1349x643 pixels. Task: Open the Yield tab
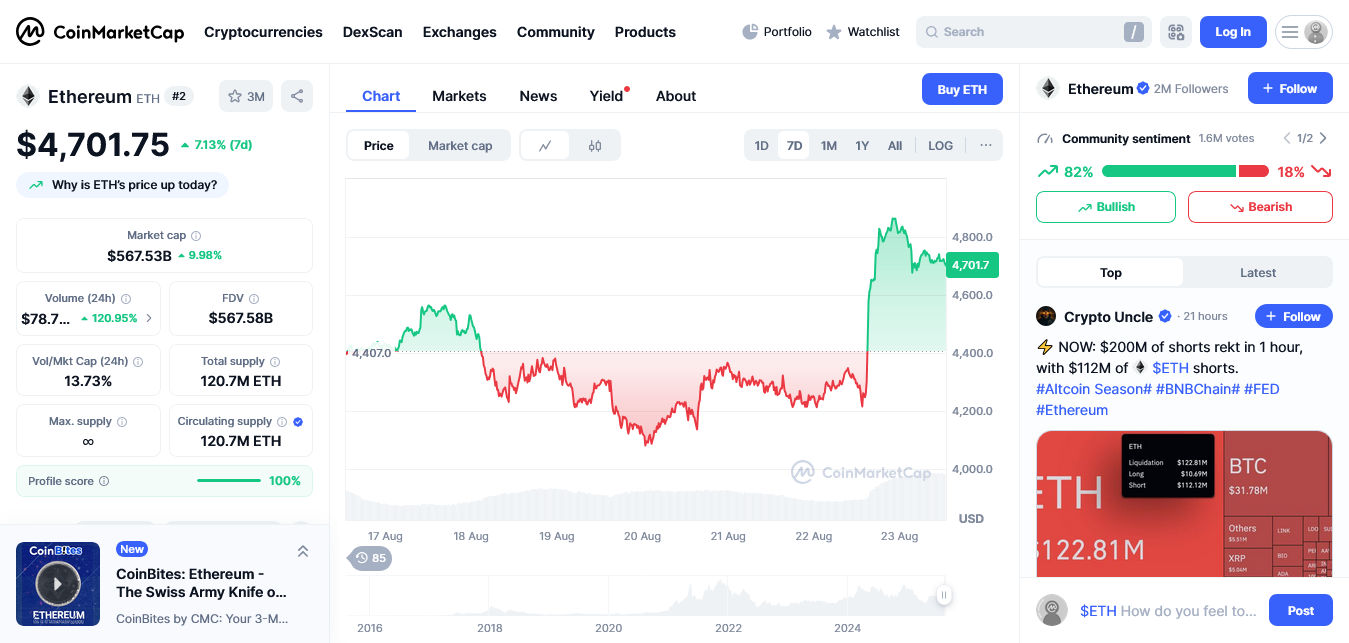[606, 96]
